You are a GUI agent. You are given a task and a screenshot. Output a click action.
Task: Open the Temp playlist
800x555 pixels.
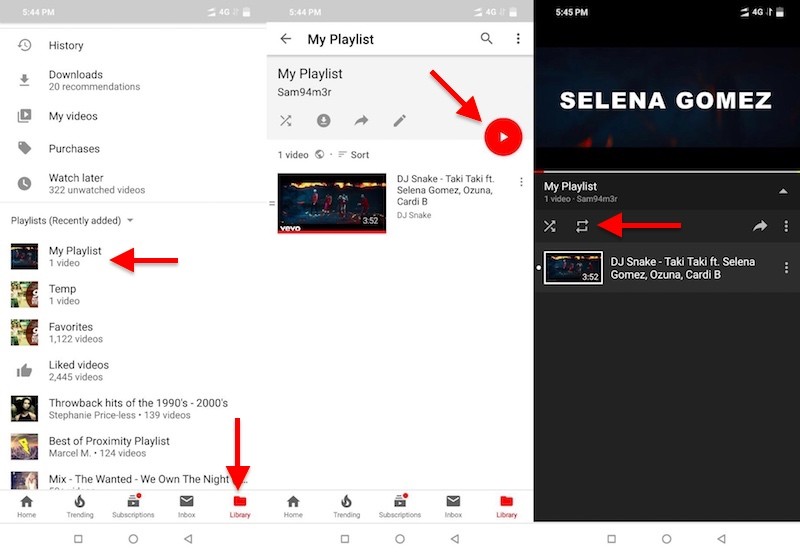tap(133, 294)
